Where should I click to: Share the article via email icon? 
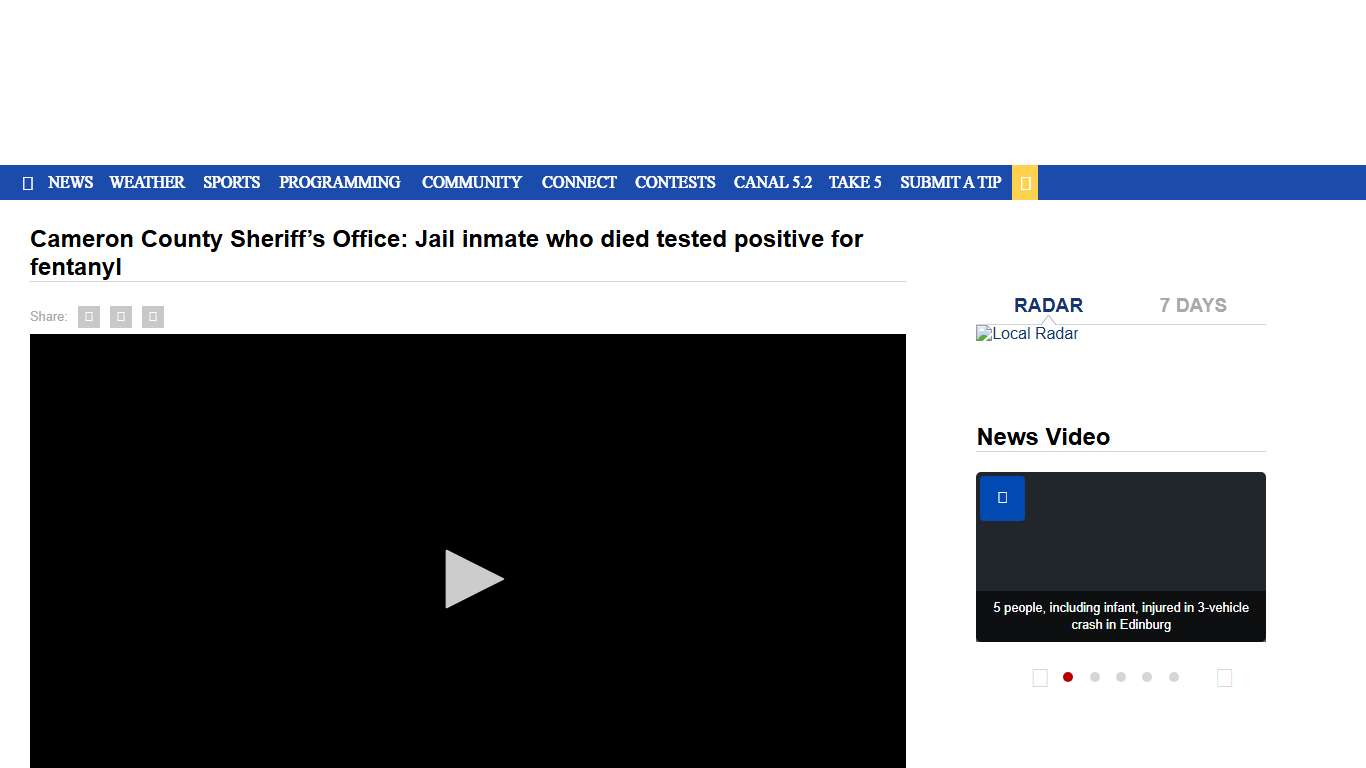[x=152, y=316]
